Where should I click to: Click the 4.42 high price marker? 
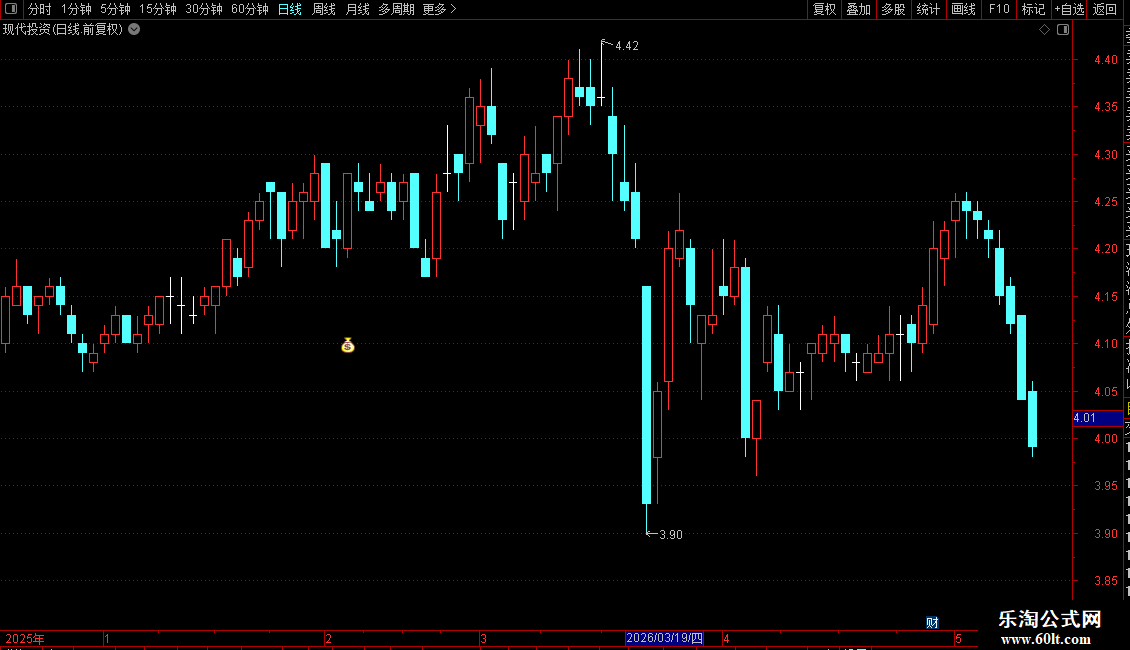627,46
